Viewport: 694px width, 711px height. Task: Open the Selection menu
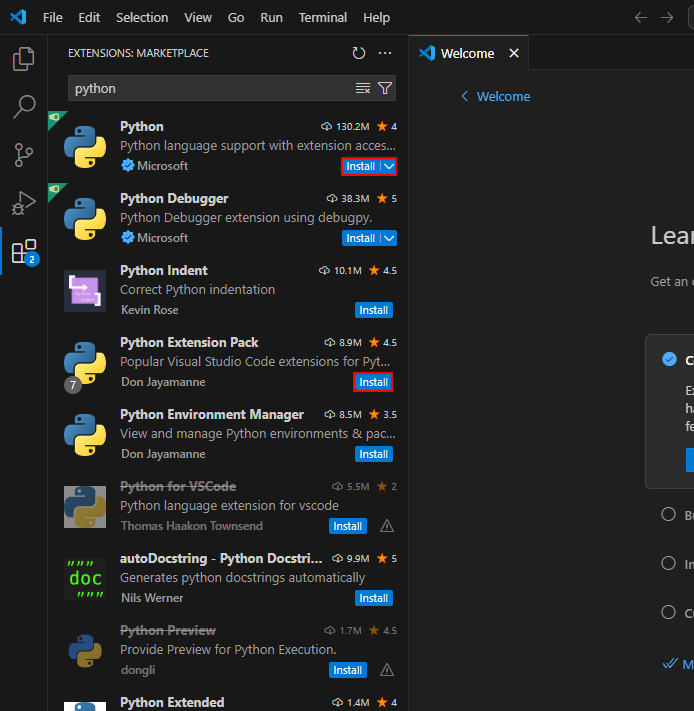click(142, 18)
